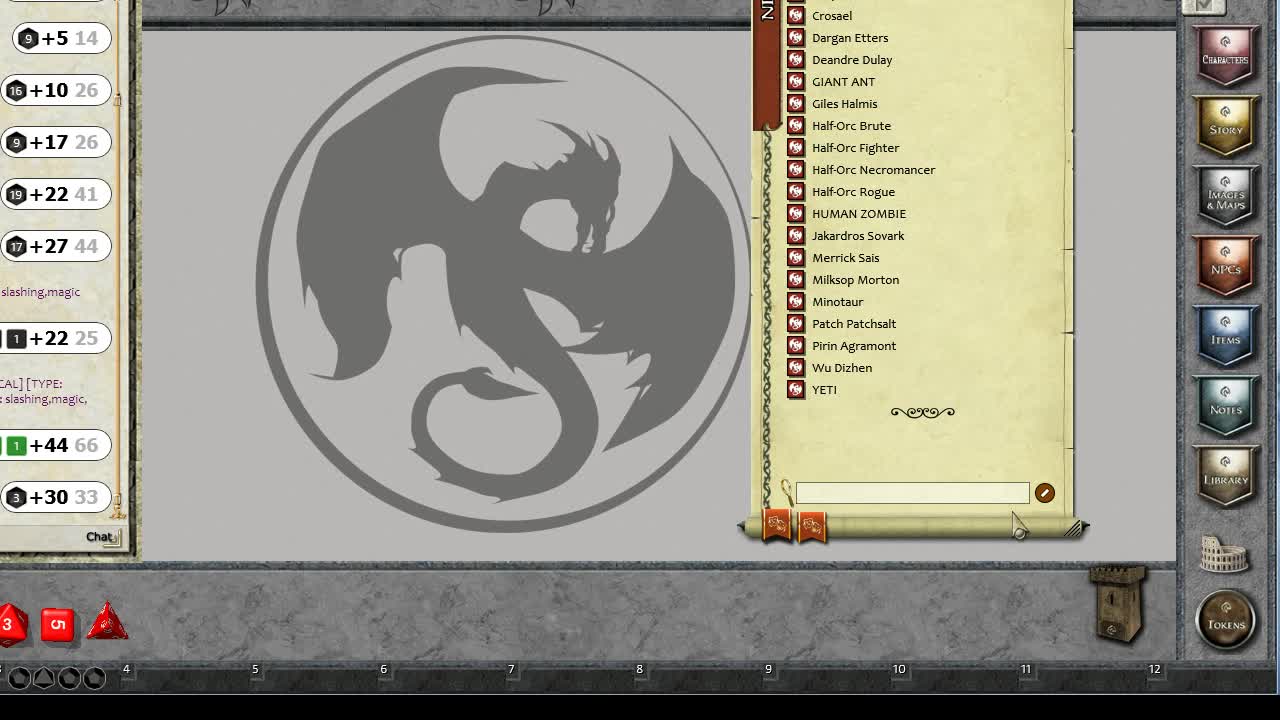This screenshot has width=1280, height=720.
Task: Click the dice tower icon
Action: point(1116,603)
